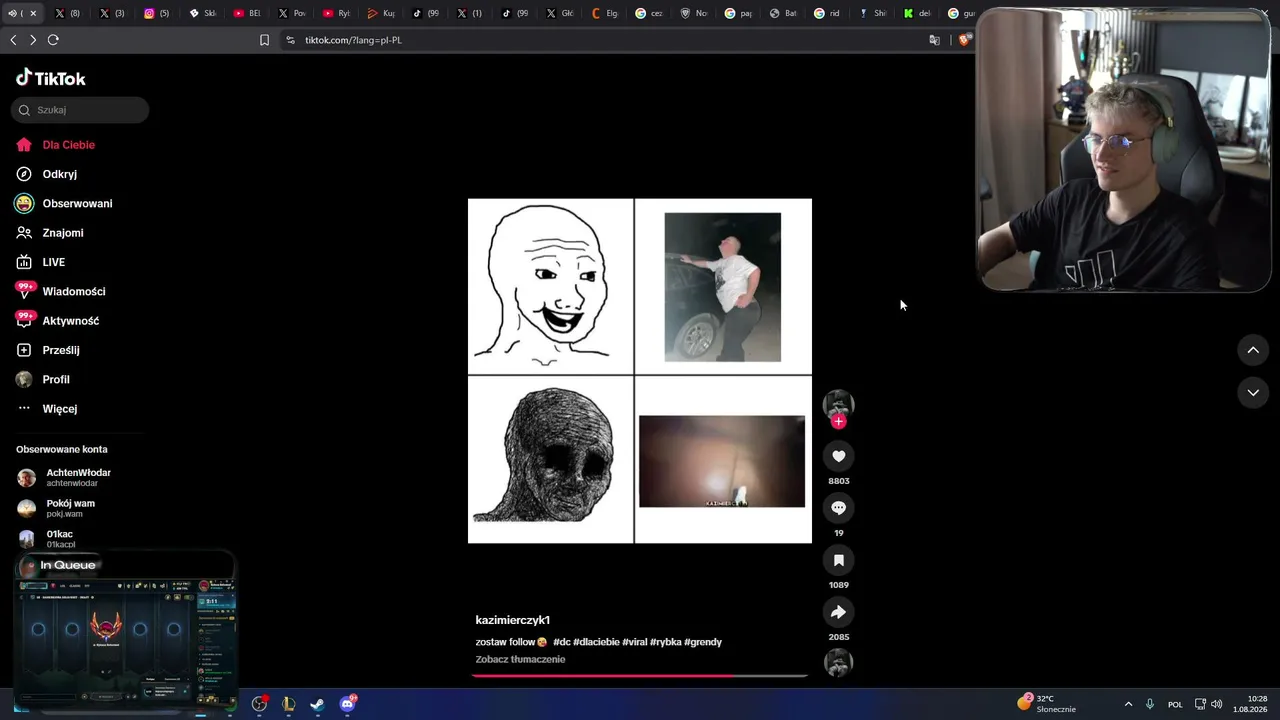This screenshot has width=1280, height=720.
Task: Open Profil page from sidebar
Action: [43, 380]
